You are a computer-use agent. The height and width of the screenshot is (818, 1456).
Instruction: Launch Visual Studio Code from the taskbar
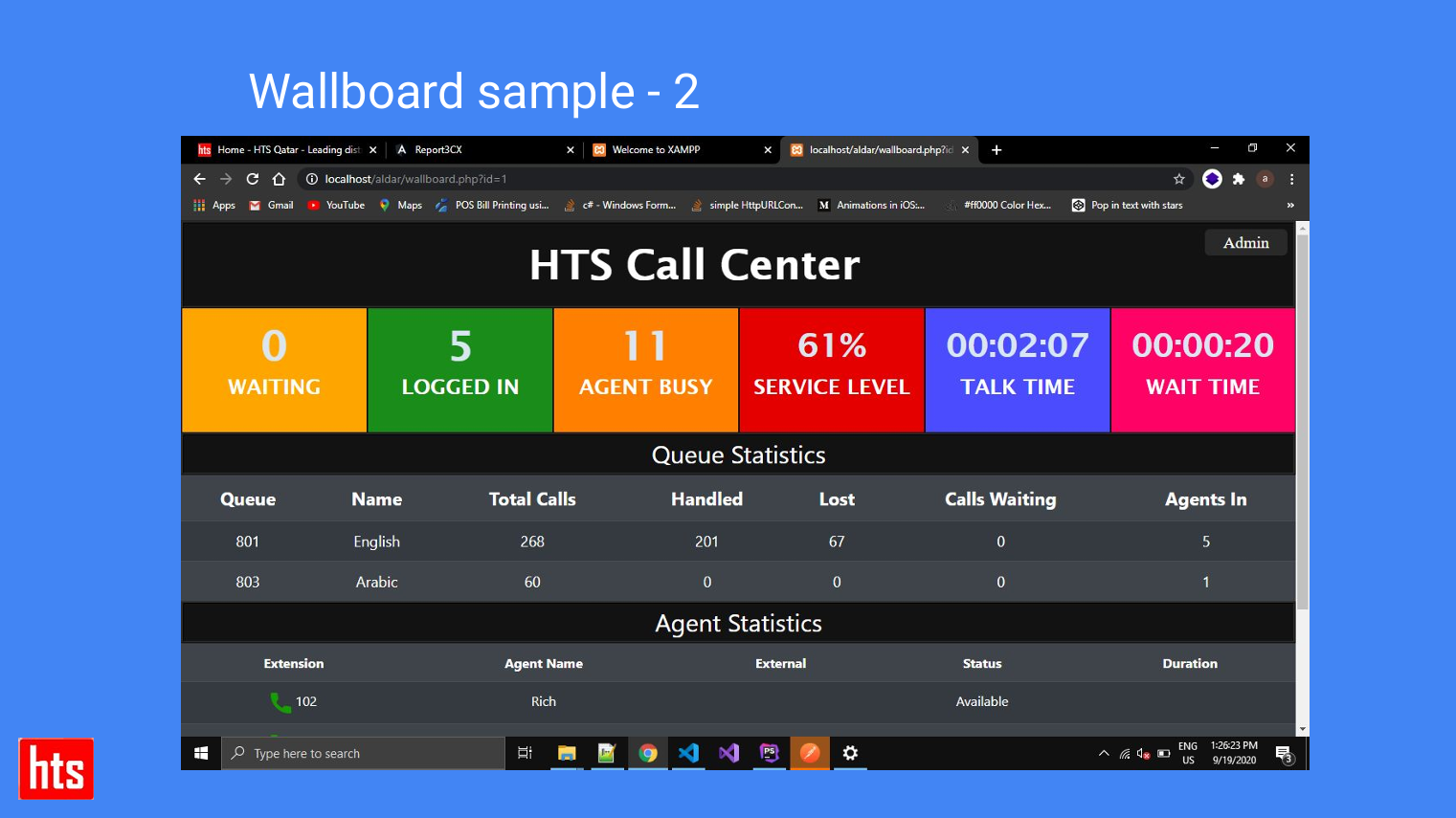(688, 753)
